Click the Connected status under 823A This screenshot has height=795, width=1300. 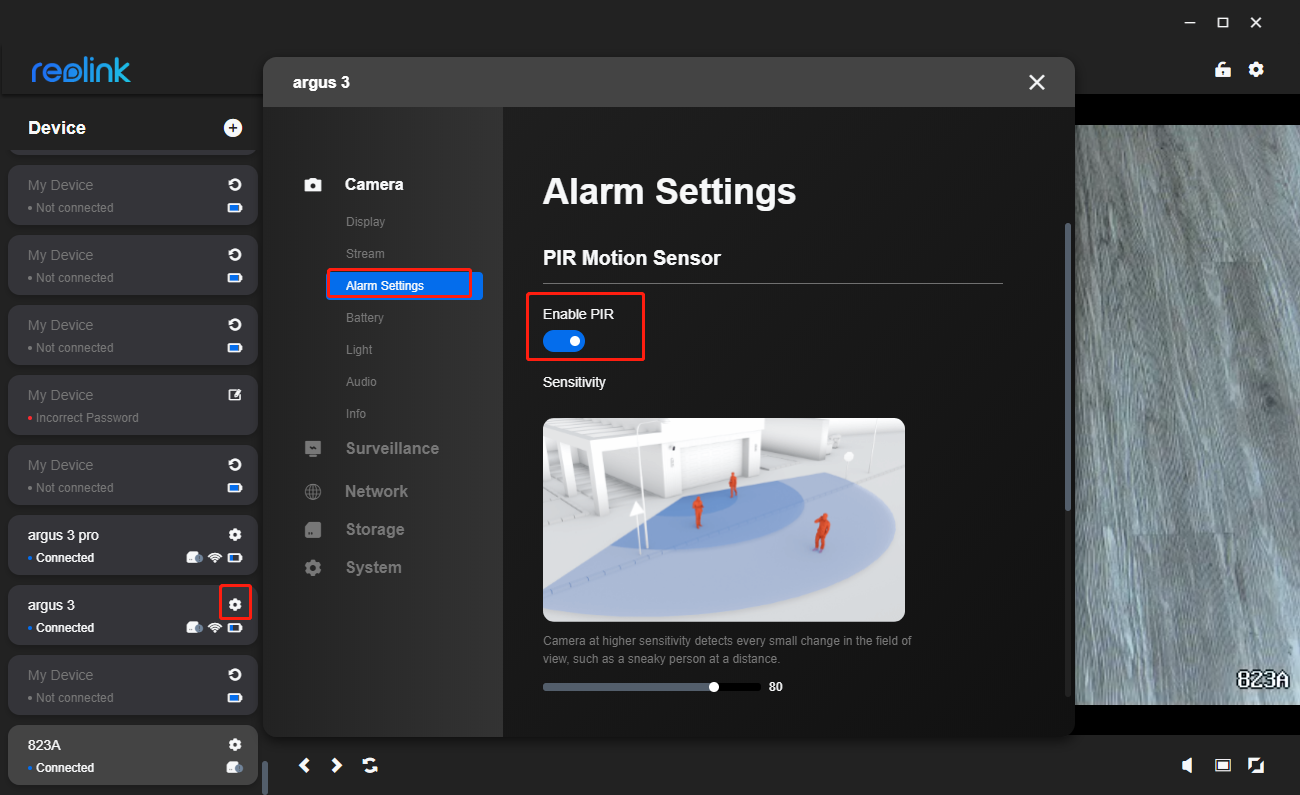[65, 768]
